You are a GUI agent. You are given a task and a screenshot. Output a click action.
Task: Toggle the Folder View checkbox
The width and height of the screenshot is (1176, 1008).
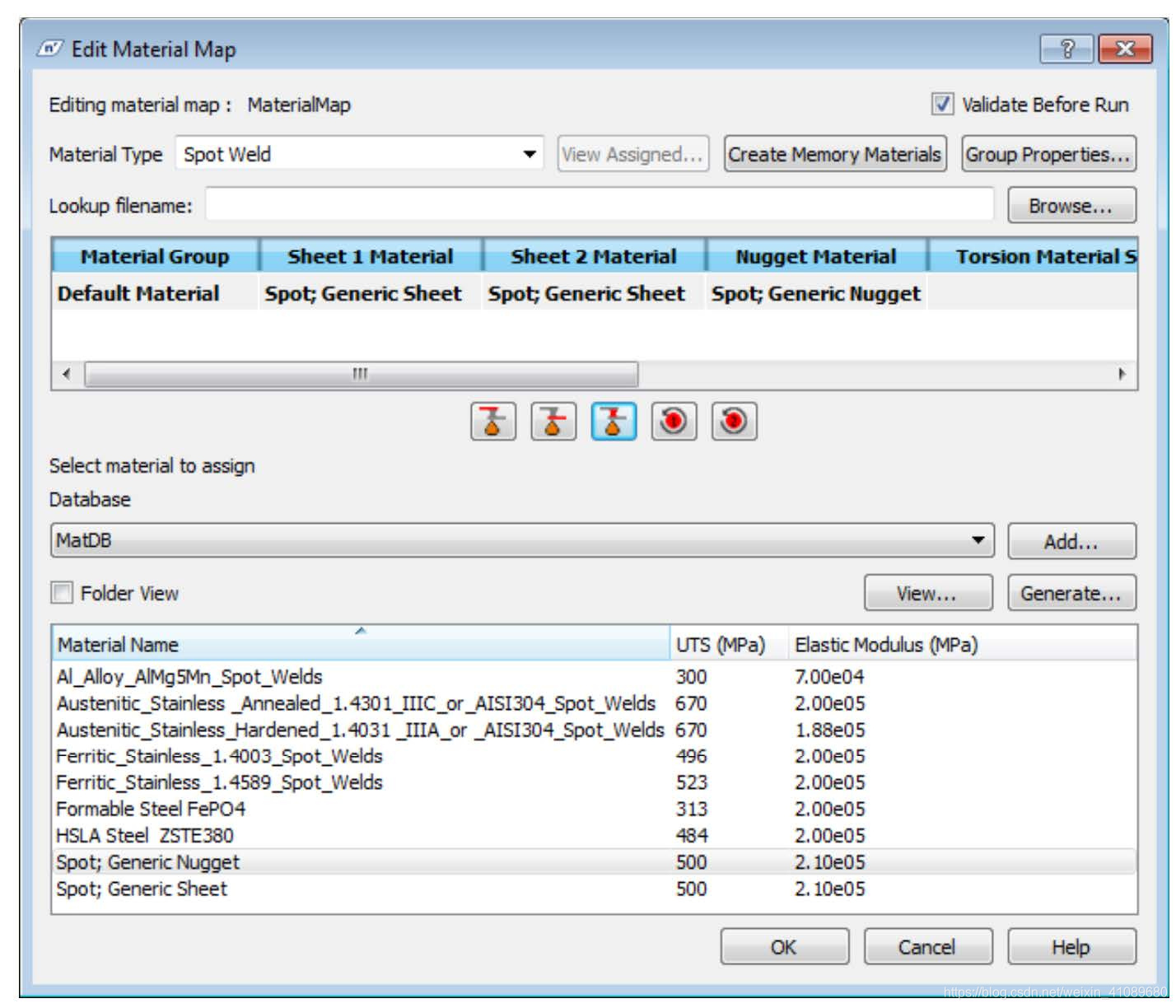pos(61,592)
